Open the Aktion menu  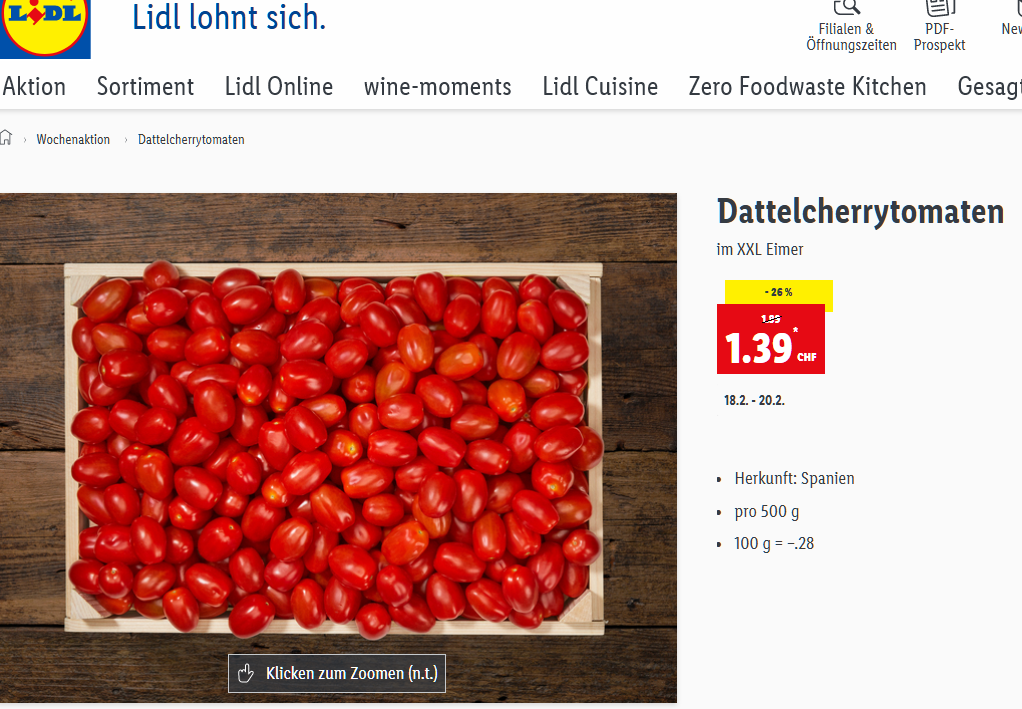pos(34,87)
